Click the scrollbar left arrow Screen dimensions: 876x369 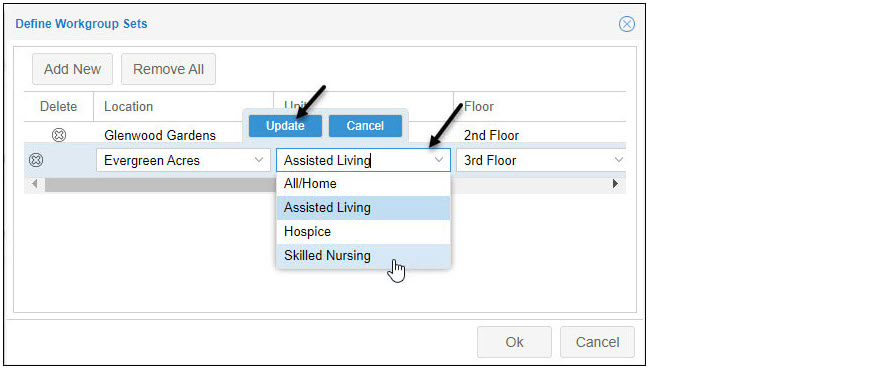[x=35, y=183]
